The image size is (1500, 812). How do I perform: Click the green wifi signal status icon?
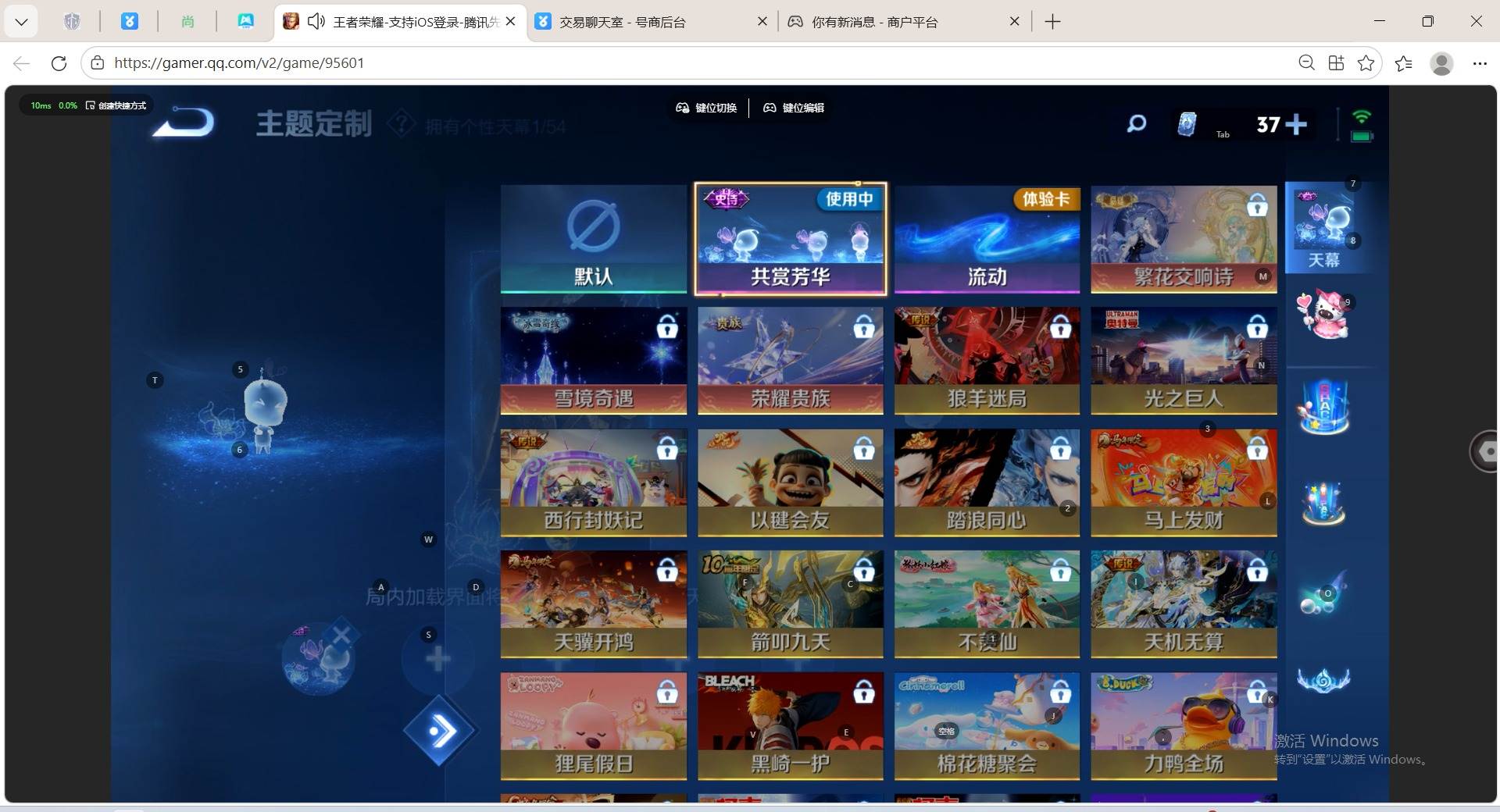coord(1362,117)
